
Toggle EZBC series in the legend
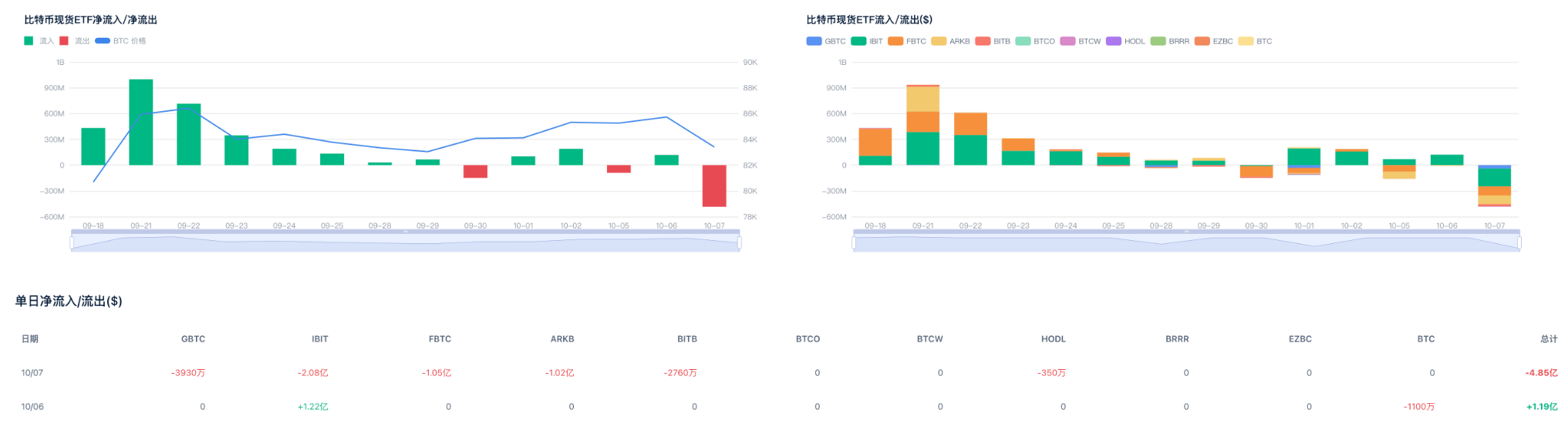(x=1214, y=41)
